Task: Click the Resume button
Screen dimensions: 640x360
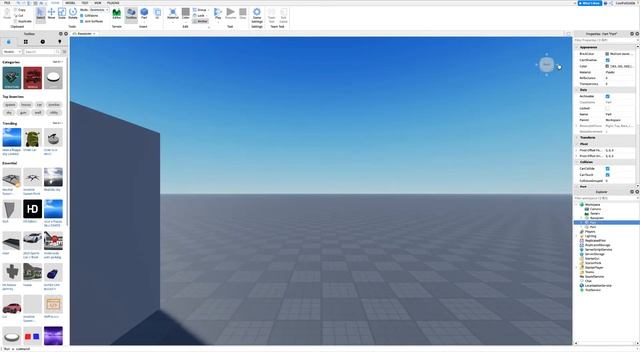Action: pyautogui.click(x=231, y=13)
